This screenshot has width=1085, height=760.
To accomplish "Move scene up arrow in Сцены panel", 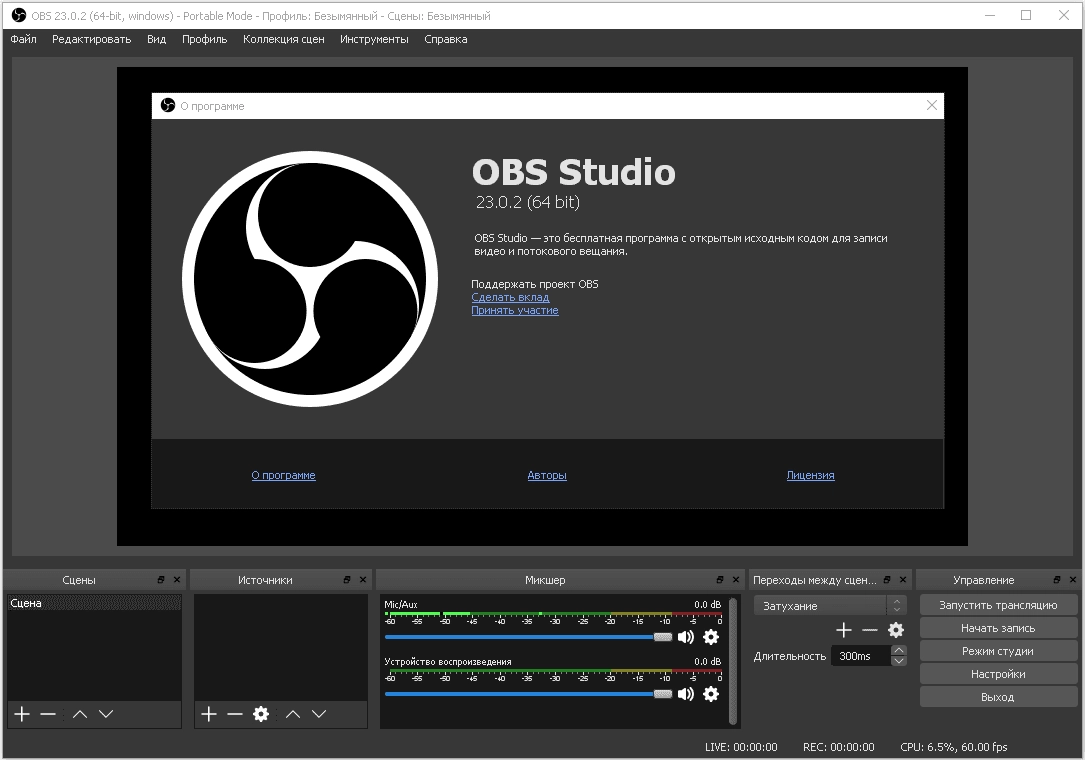I will pyautogui.click(x=80, y=714).
